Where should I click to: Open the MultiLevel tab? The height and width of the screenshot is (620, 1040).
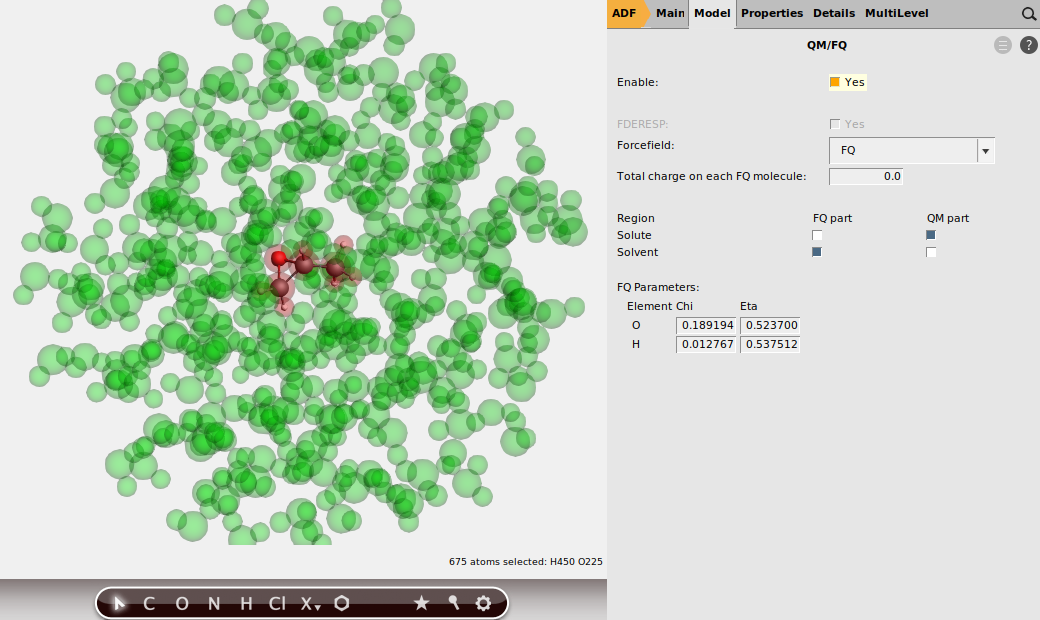898,13
